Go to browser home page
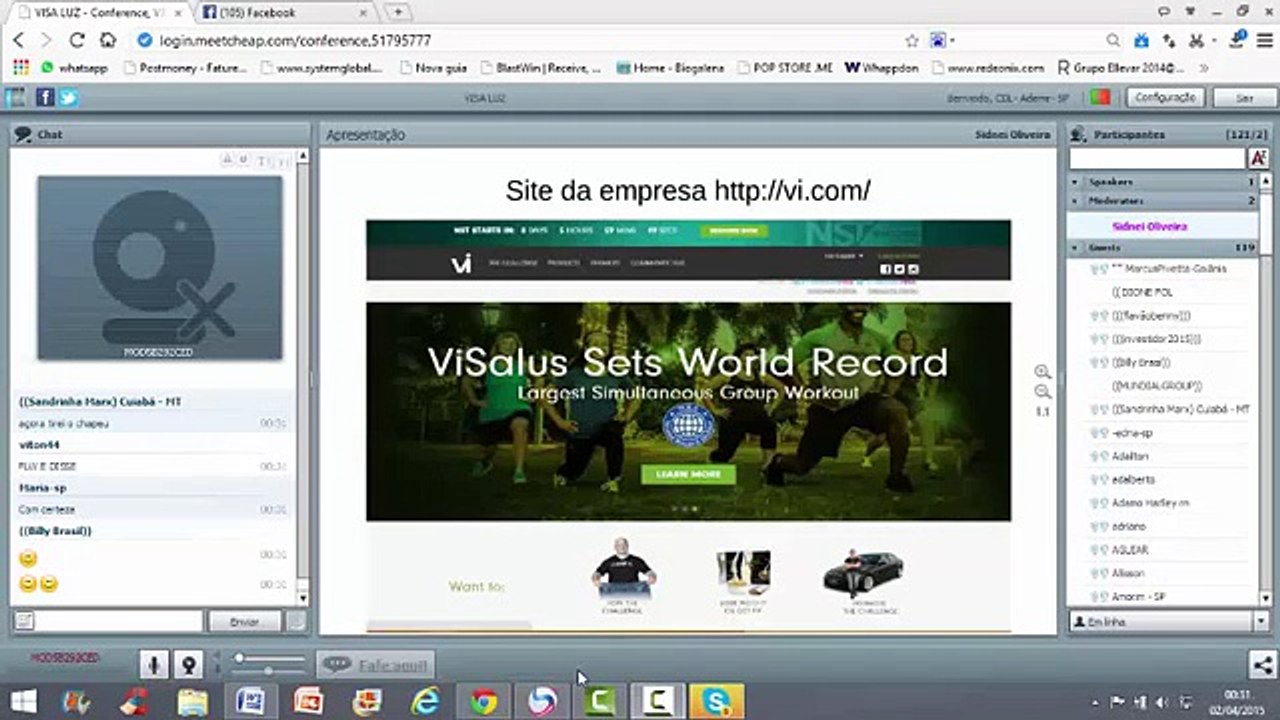The height and width of the screenshot is (720, 1280). point(107,40)
